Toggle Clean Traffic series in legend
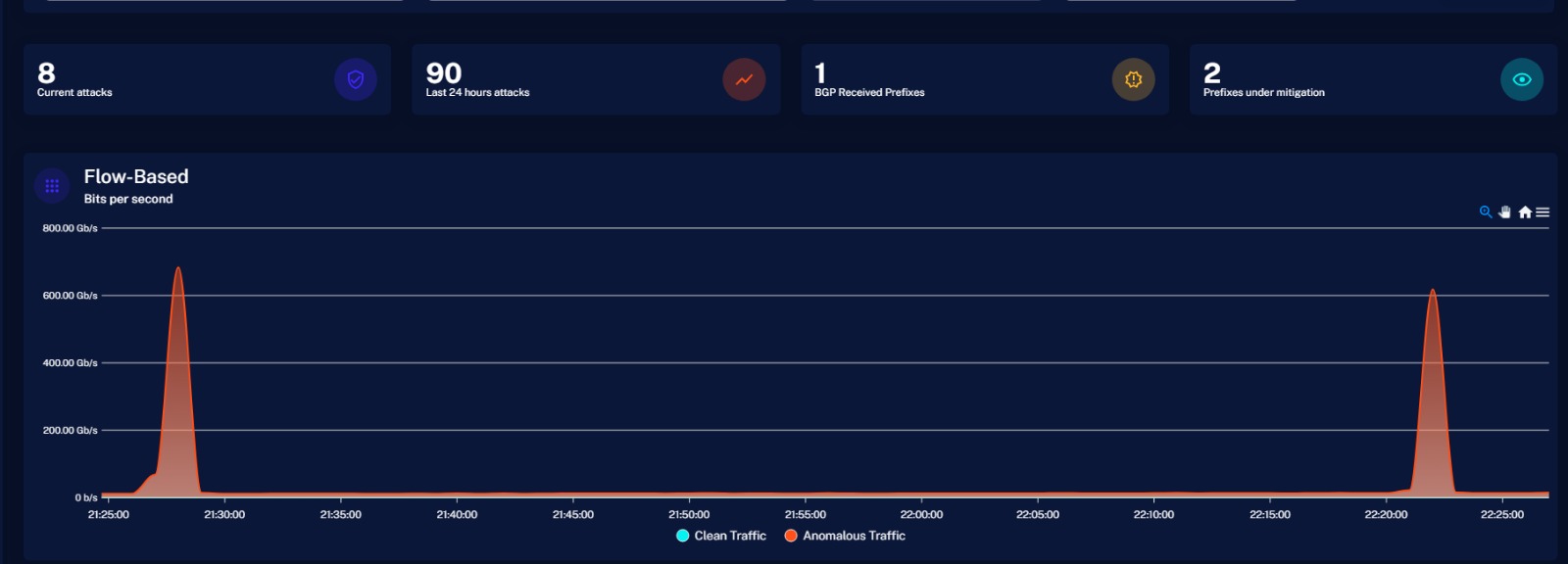This screenshot has height=564, width=1568. (x=730, y=536)
